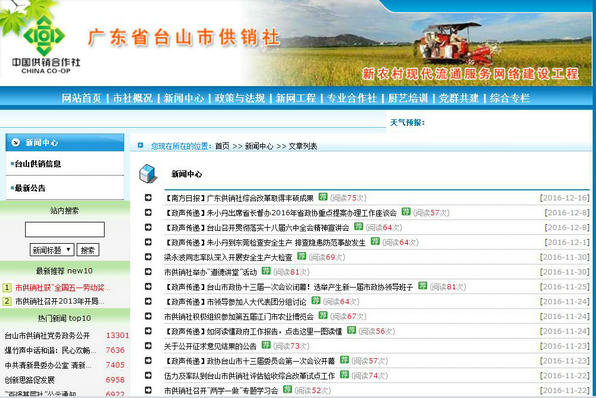Click 首页 in the breadcrumb path
Screen dimensions: 596x398
222,146
